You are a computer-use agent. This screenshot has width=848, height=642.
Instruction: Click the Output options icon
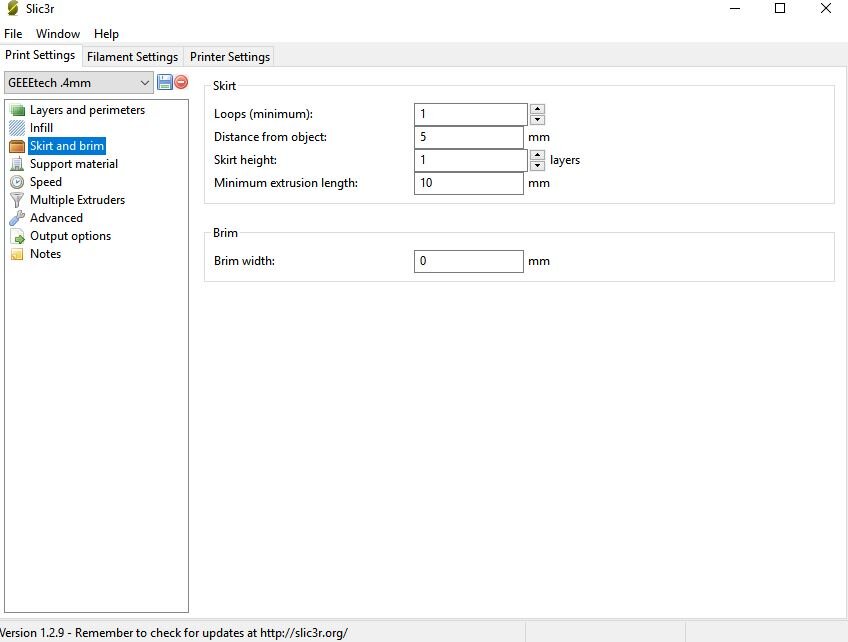(17, 236)
